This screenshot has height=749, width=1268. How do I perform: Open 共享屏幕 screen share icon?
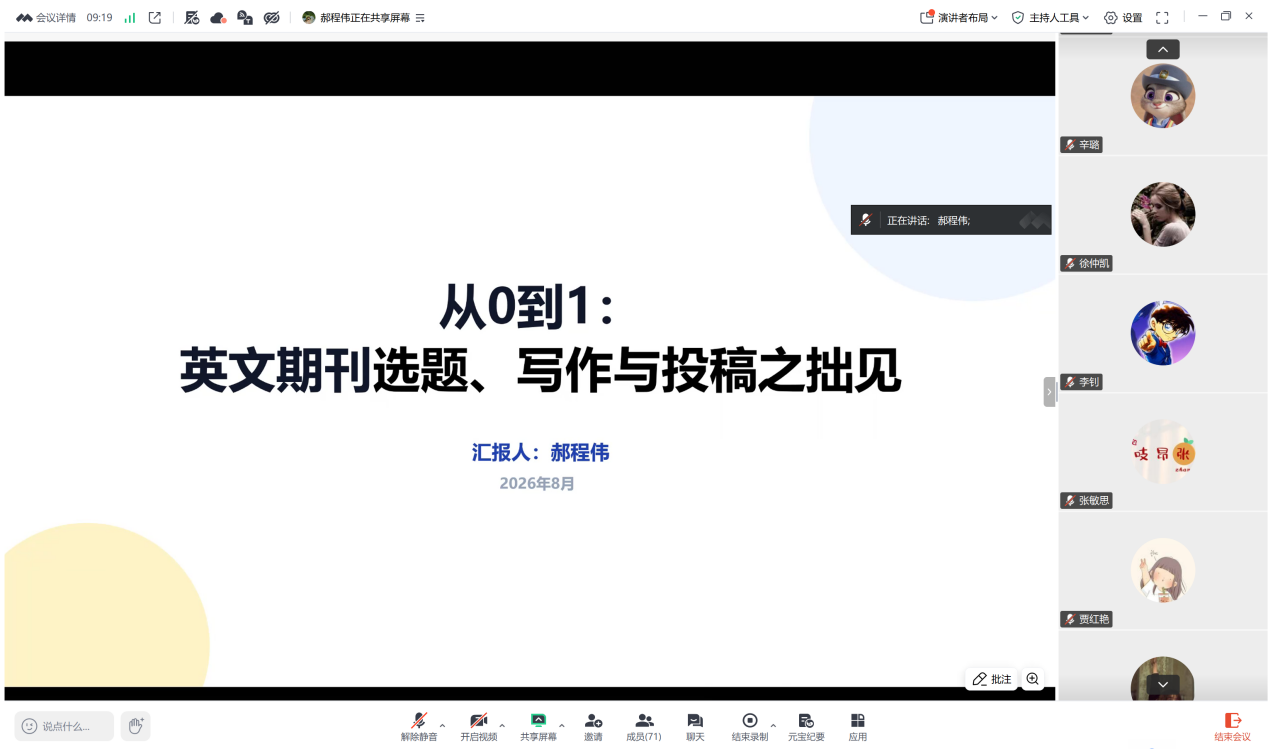[x=538, y=727]
